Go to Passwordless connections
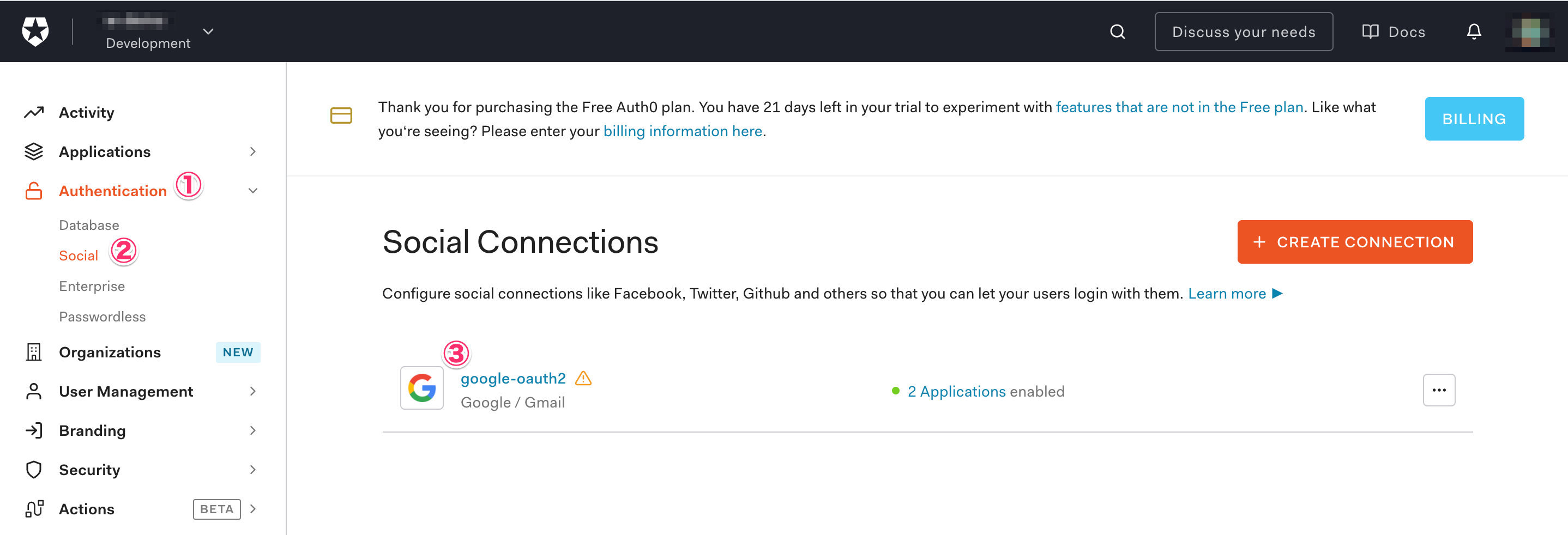The height and width of the screenshot is (535, 1568). click(102, 317)
